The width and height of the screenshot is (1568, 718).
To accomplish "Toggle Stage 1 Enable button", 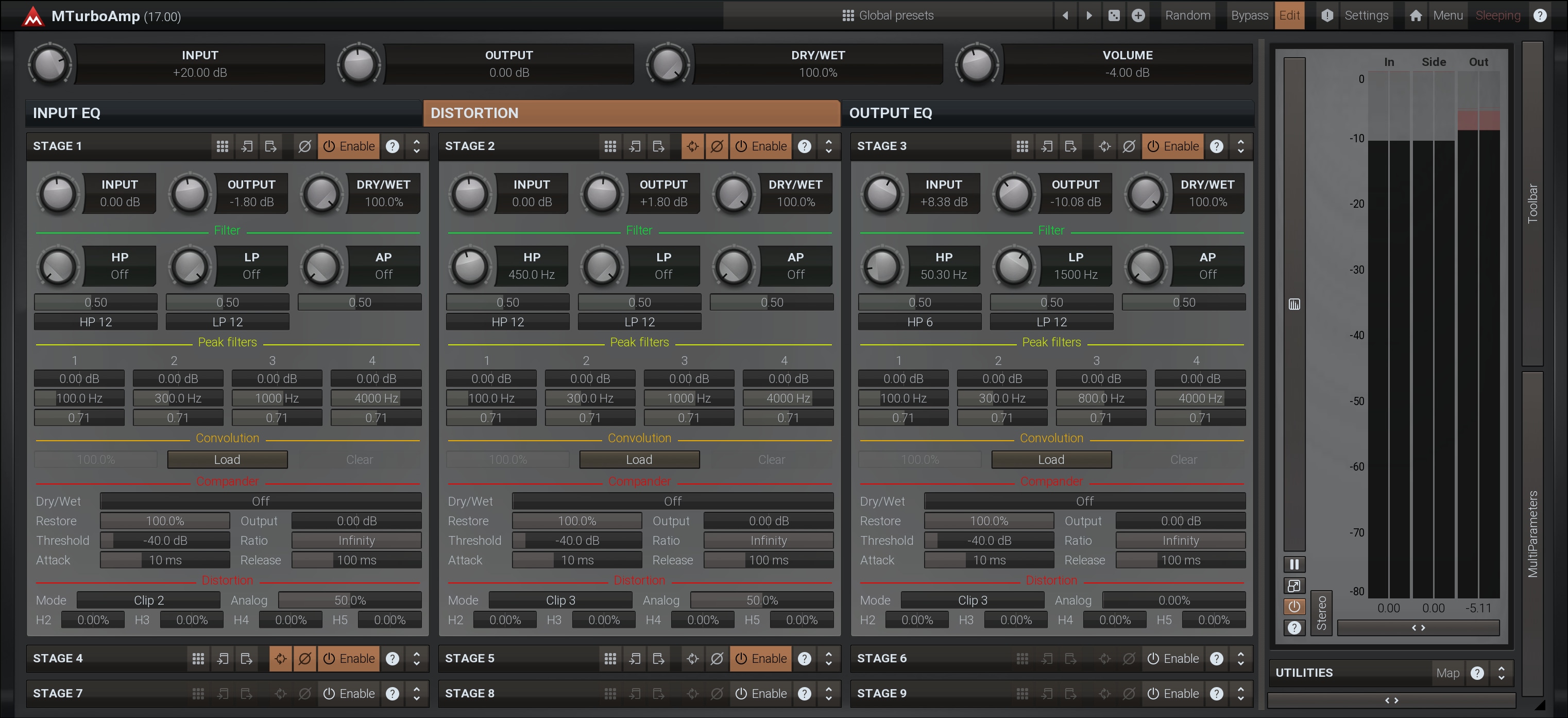I will coord(349,146).
